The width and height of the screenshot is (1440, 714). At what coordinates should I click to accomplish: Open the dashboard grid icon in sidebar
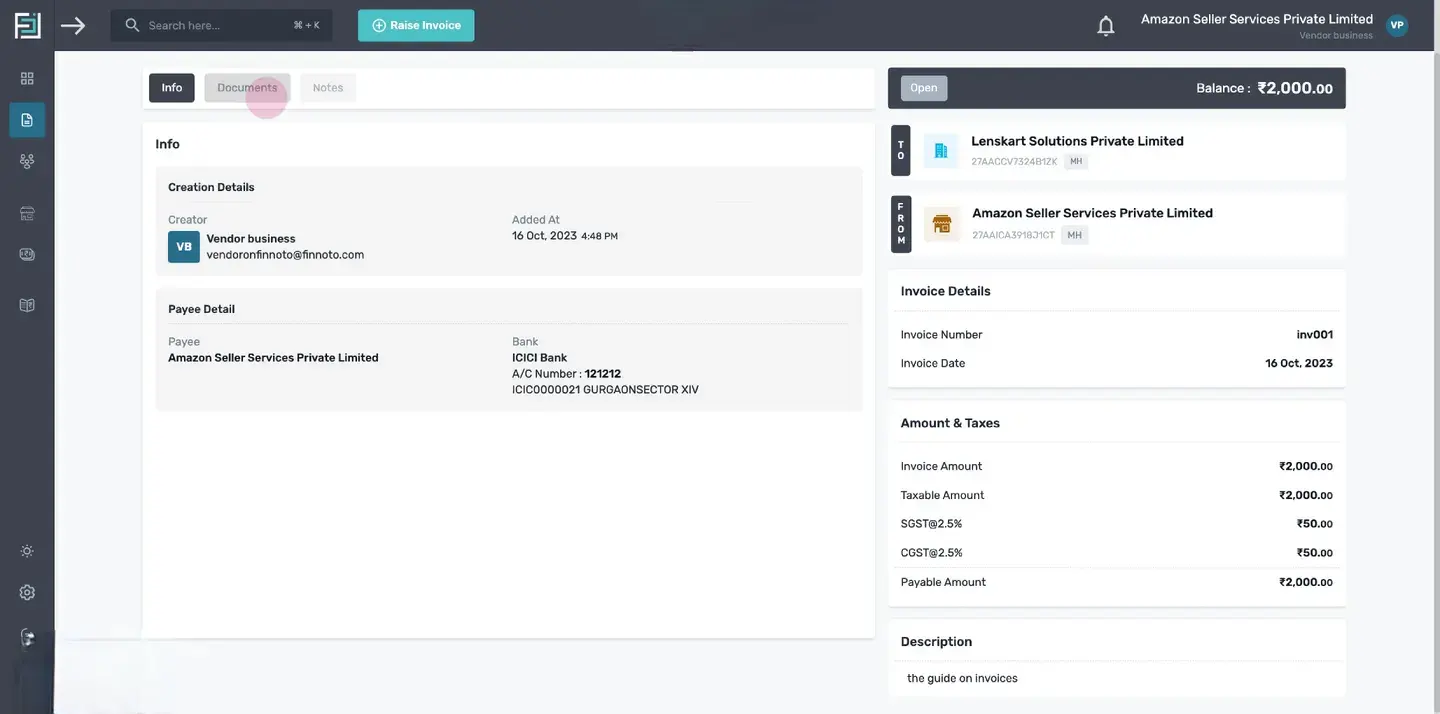click(27, 78)
